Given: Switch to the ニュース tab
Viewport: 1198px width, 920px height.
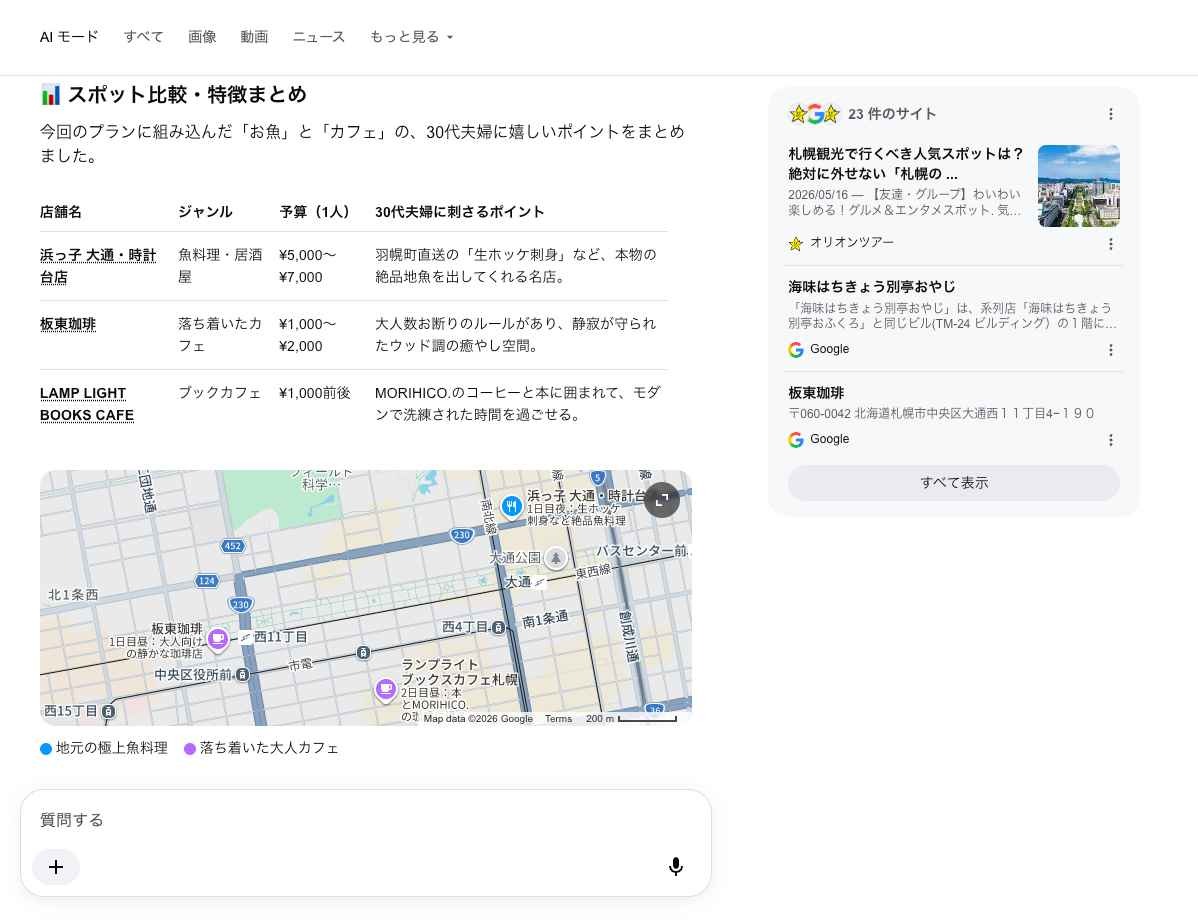Looking at the screenshot, I should pyautogui.click(x=319, y=37).
